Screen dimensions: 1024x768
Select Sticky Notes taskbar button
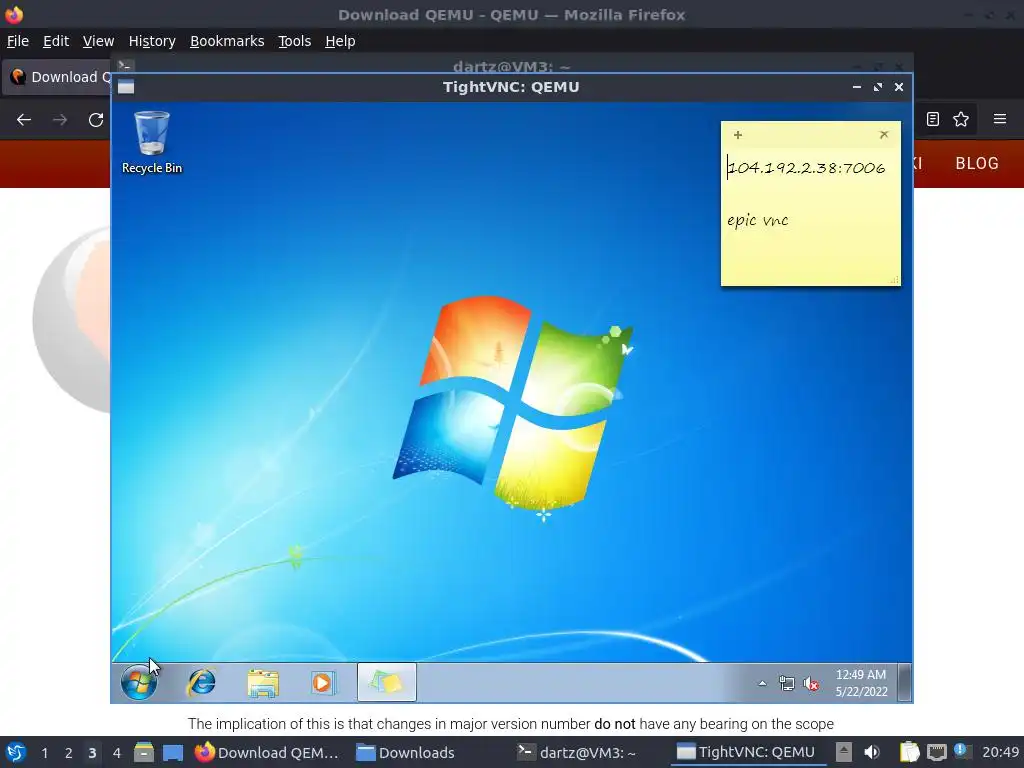point(387,682)
